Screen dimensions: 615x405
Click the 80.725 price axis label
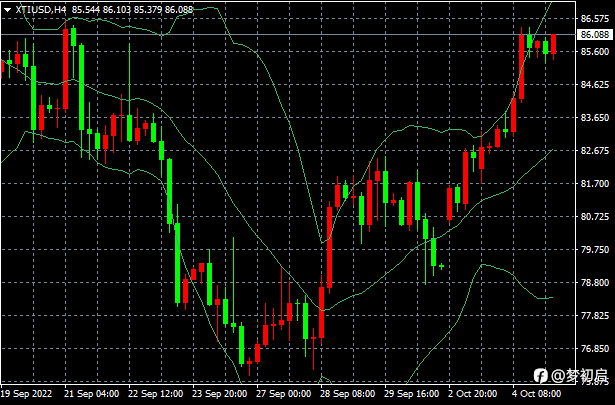coord(595,216)
